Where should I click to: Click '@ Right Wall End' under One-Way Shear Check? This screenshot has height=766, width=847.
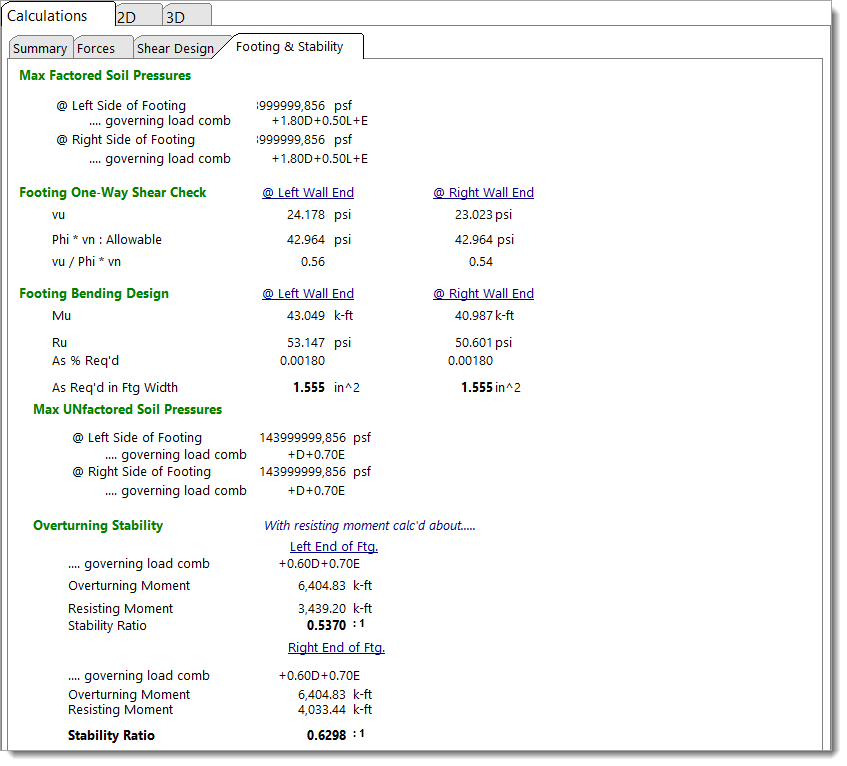click(483, 193)
